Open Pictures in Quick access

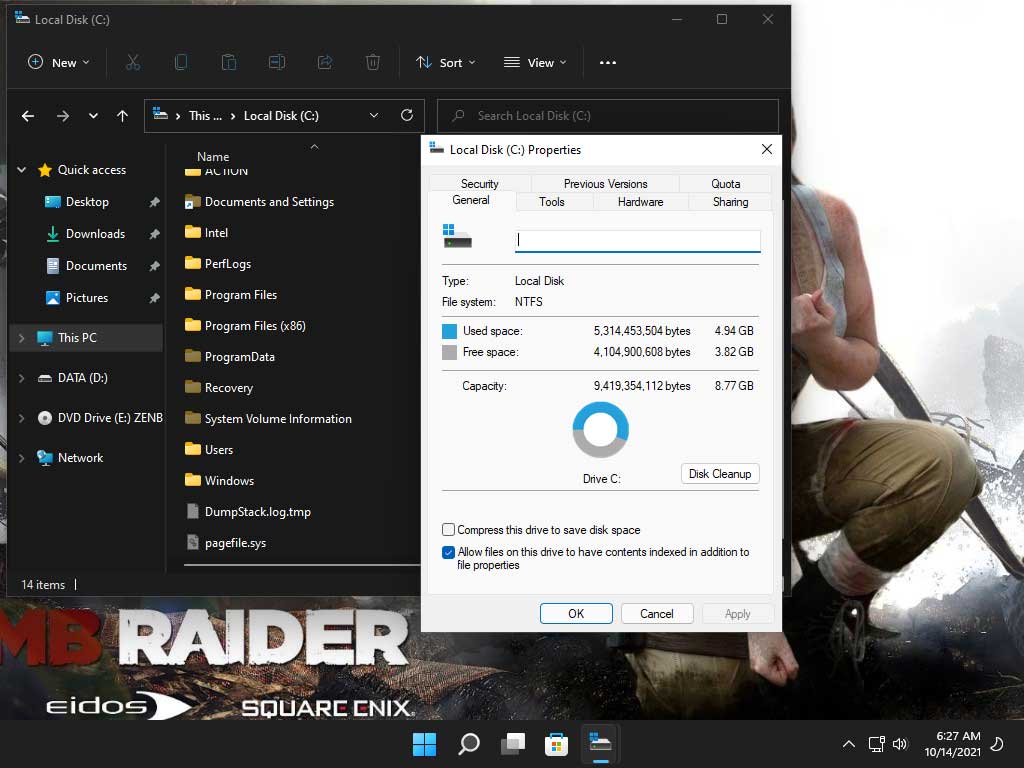[76, 298]
